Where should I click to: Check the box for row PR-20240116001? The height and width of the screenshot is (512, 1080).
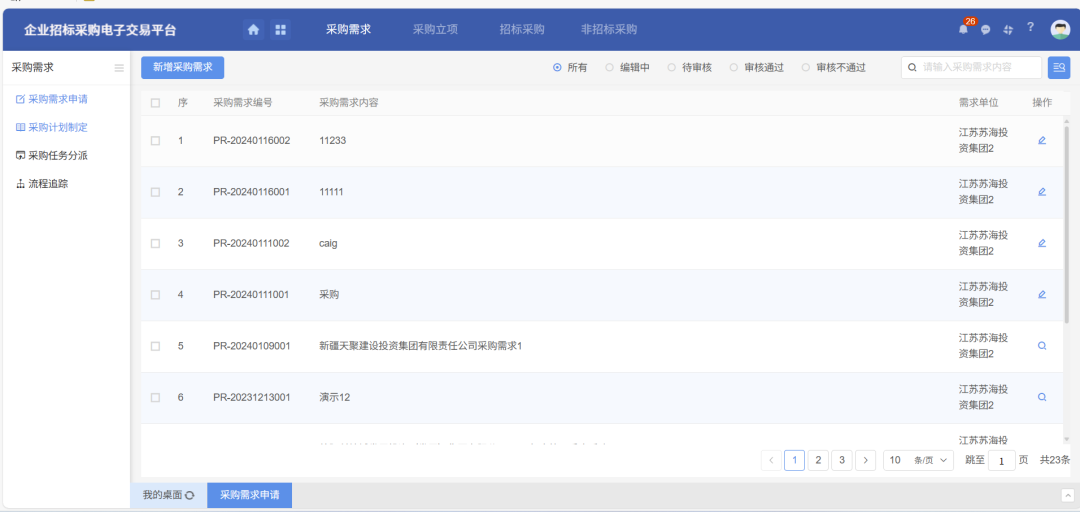coord(155,192)
